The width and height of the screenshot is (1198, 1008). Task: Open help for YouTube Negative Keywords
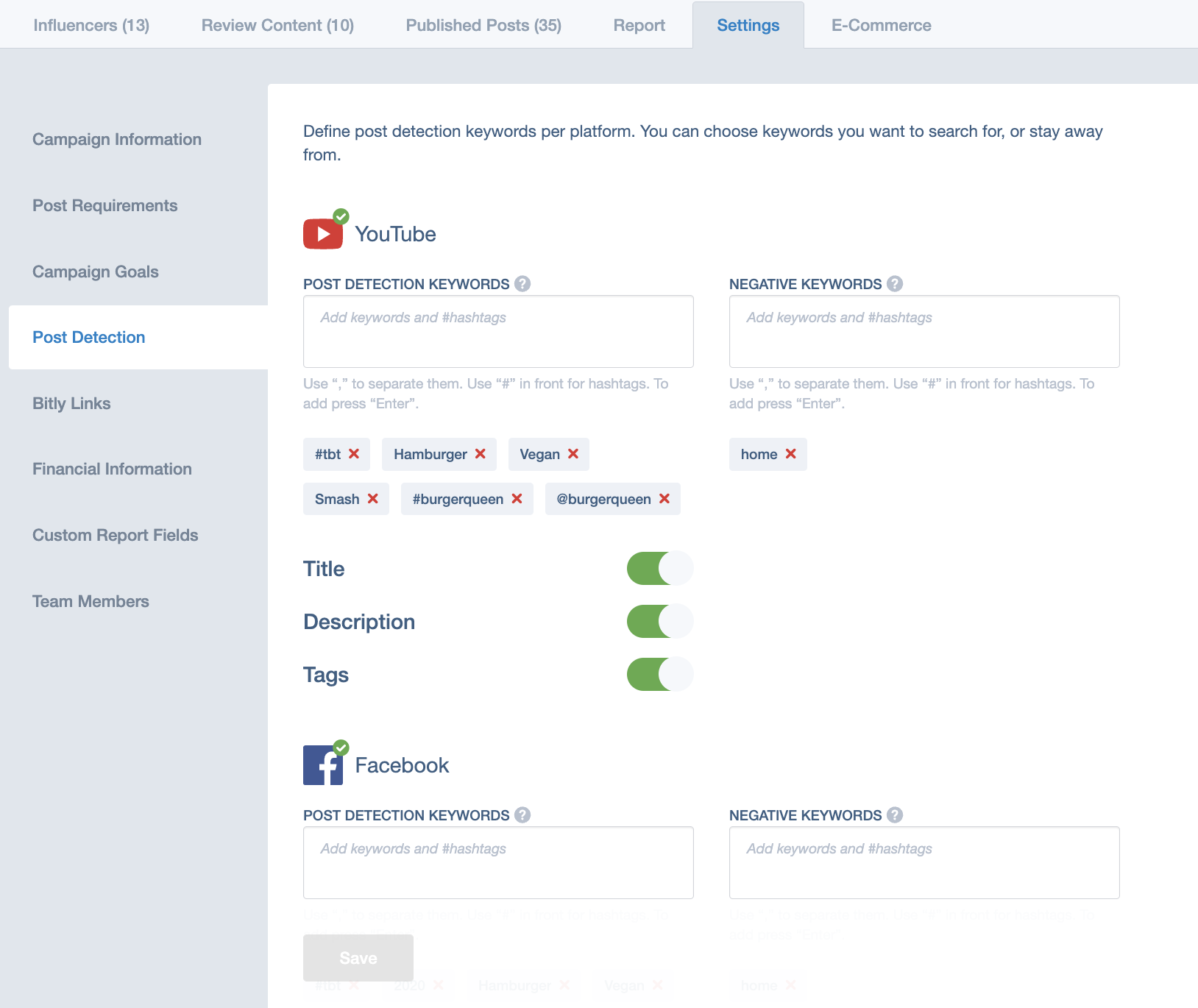(895, 284)
